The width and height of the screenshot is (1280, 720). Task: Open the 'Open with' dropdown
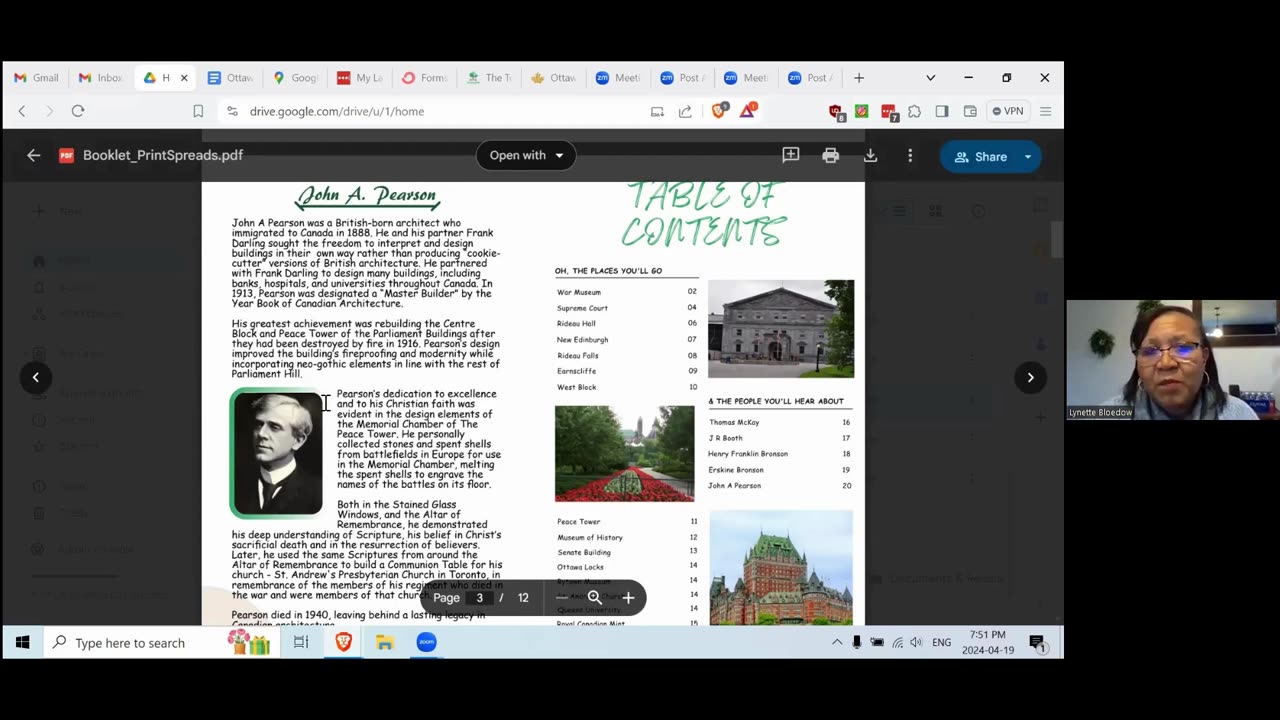526,155
